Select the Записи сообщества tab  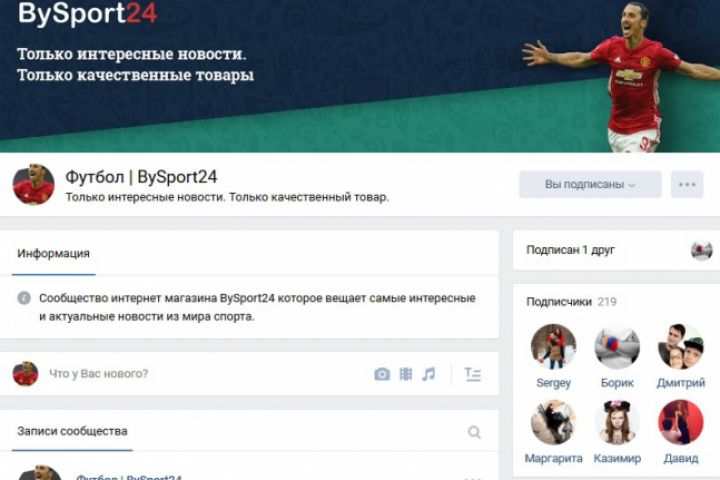[72, 431]
